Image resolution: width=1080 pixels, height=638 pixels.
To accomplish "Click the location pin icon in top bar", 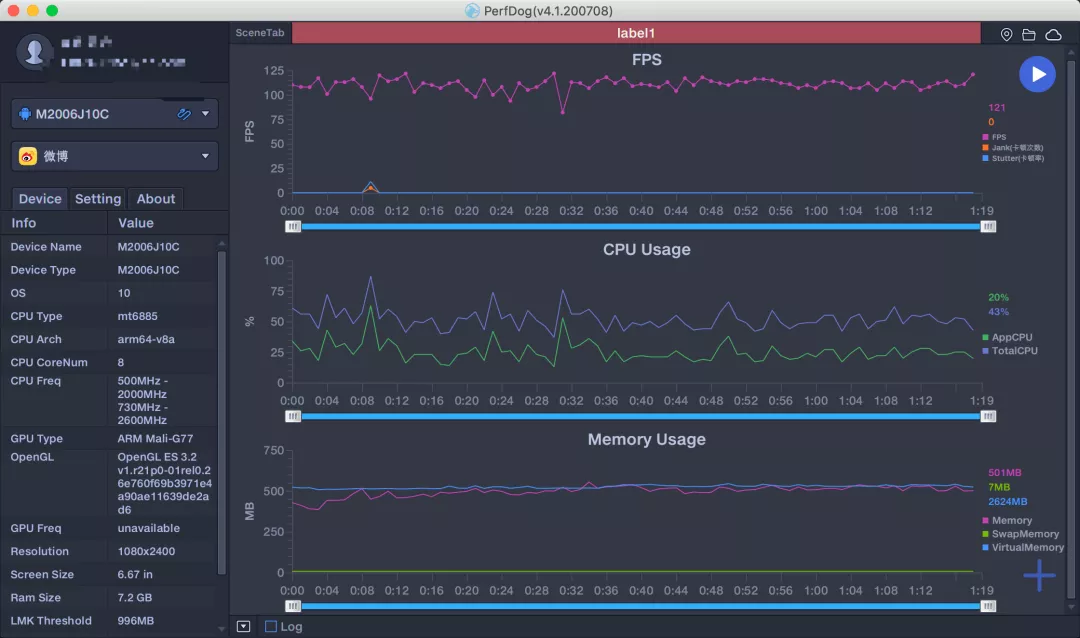I will point(1006,34).
